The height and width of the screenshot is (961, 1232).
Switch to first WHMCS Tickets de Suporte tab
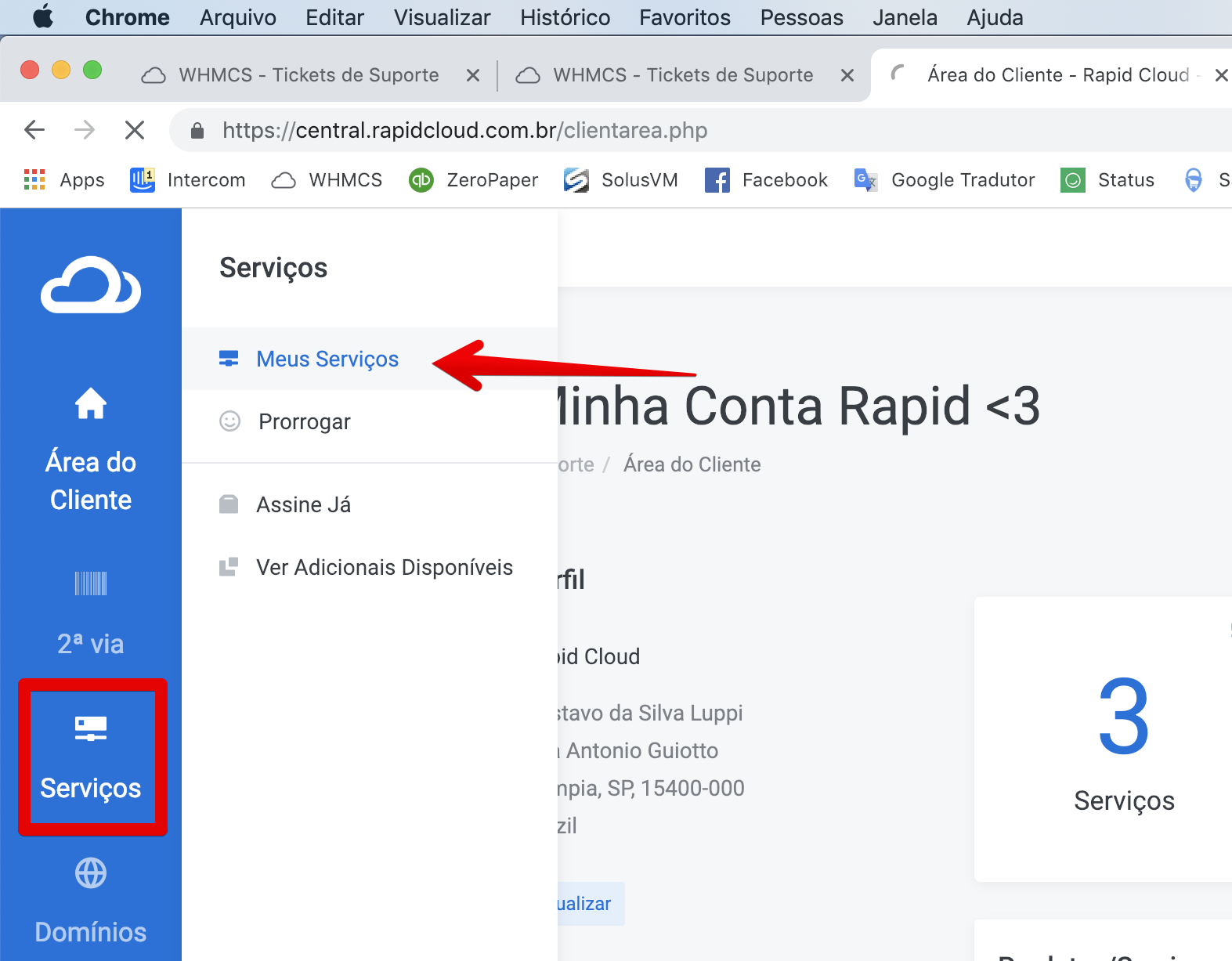[x=309, y=75]
